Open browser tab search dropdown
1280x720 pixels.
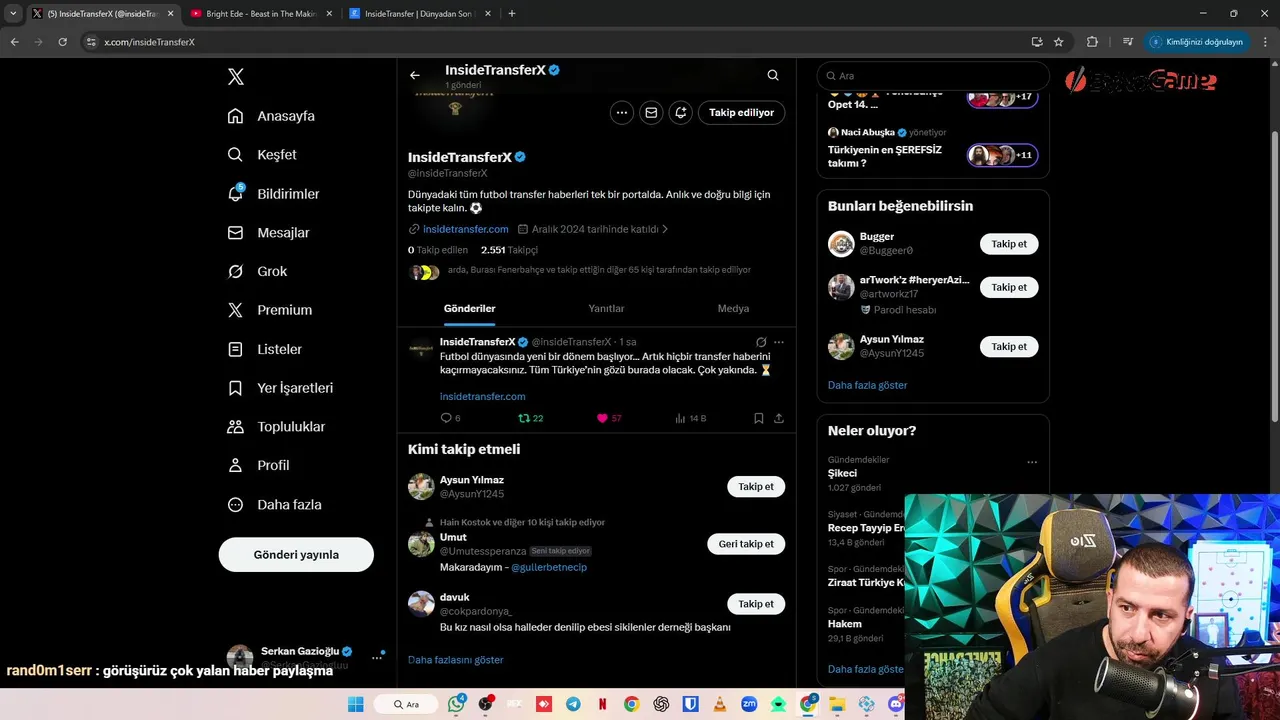click(13, 14)
